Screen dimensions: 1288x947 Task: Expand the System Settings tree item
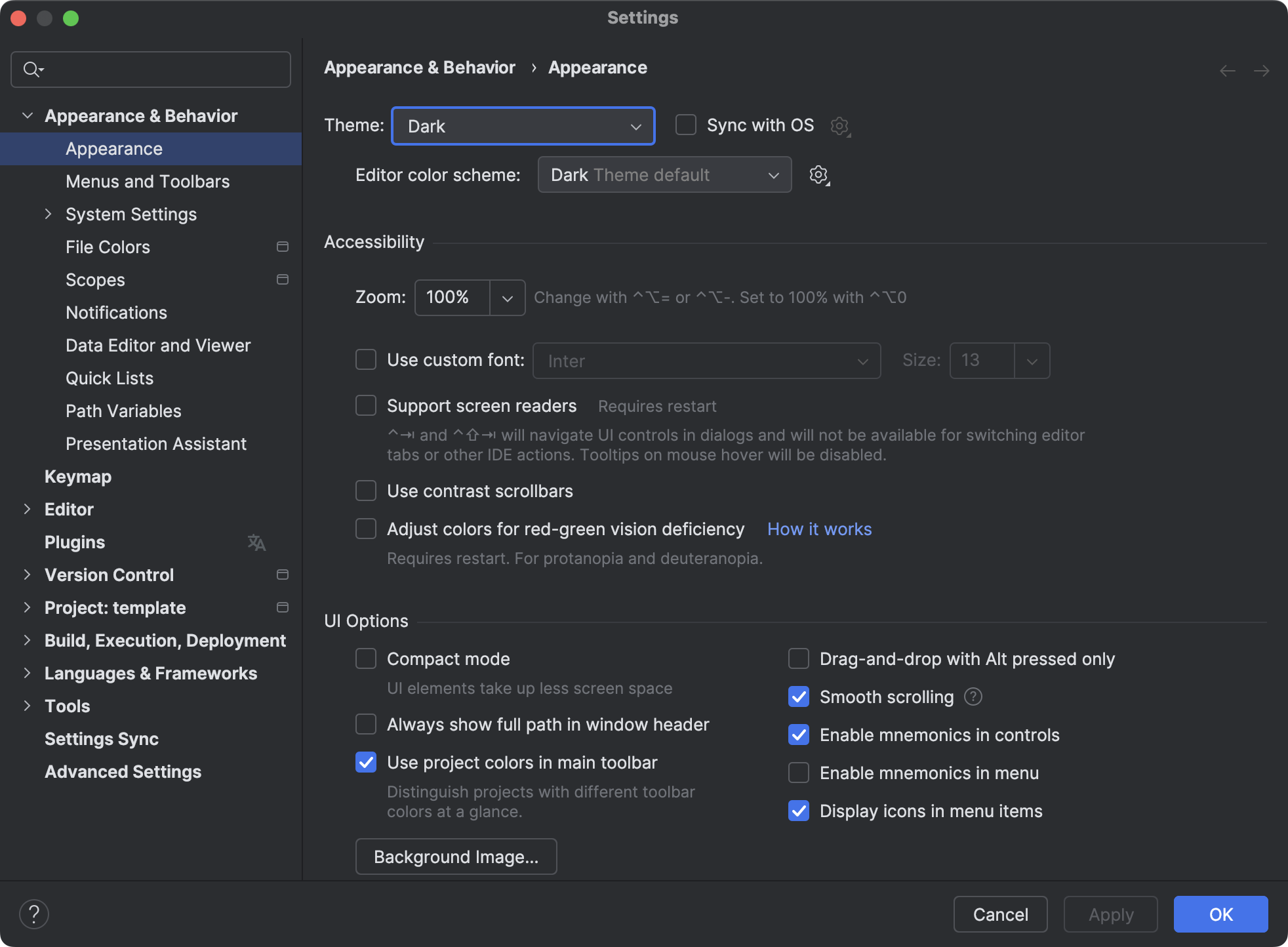(x=49, y=214)
